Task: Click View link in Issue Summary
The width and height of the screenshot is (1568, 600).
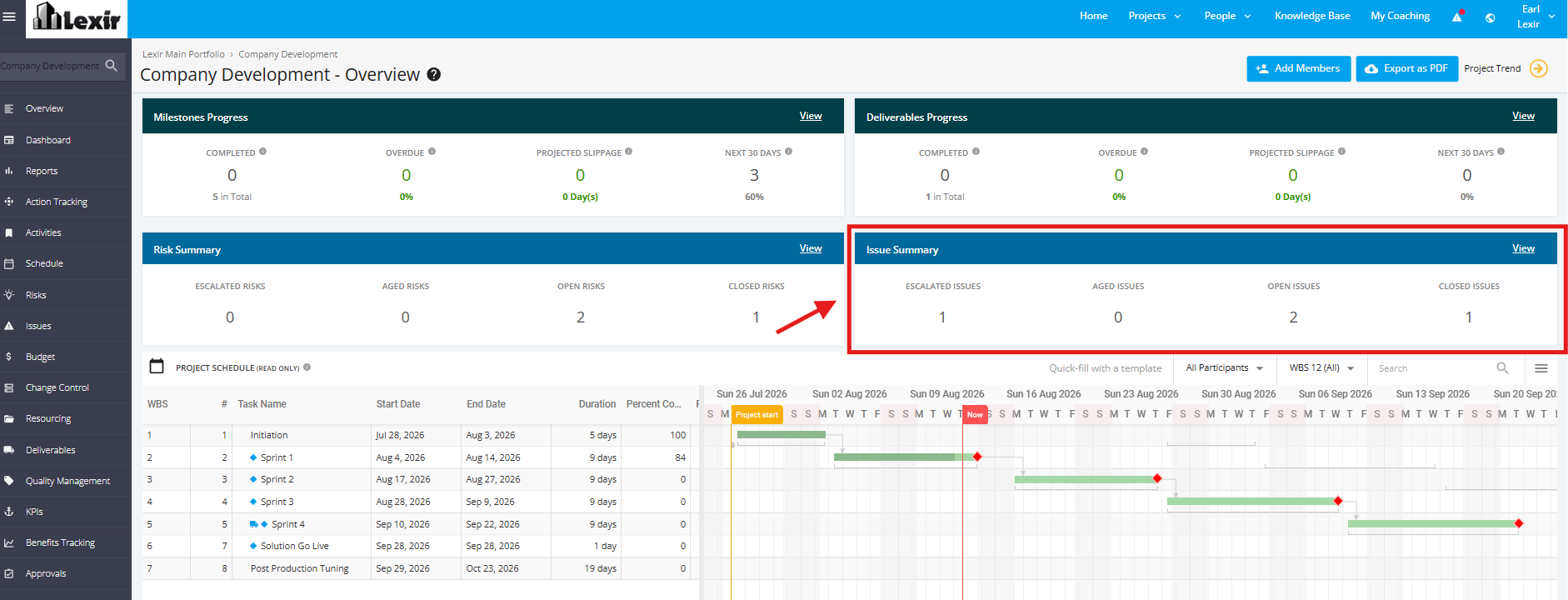Action: pyautogui.click(x=1523, y=248)
